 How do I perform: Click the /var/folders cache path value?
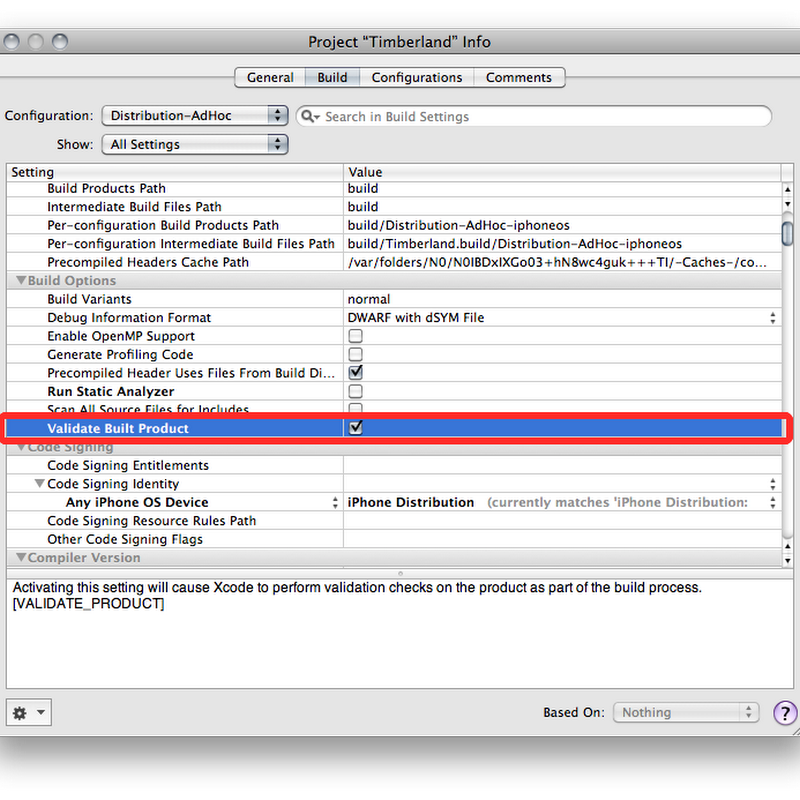click(557, 262)
